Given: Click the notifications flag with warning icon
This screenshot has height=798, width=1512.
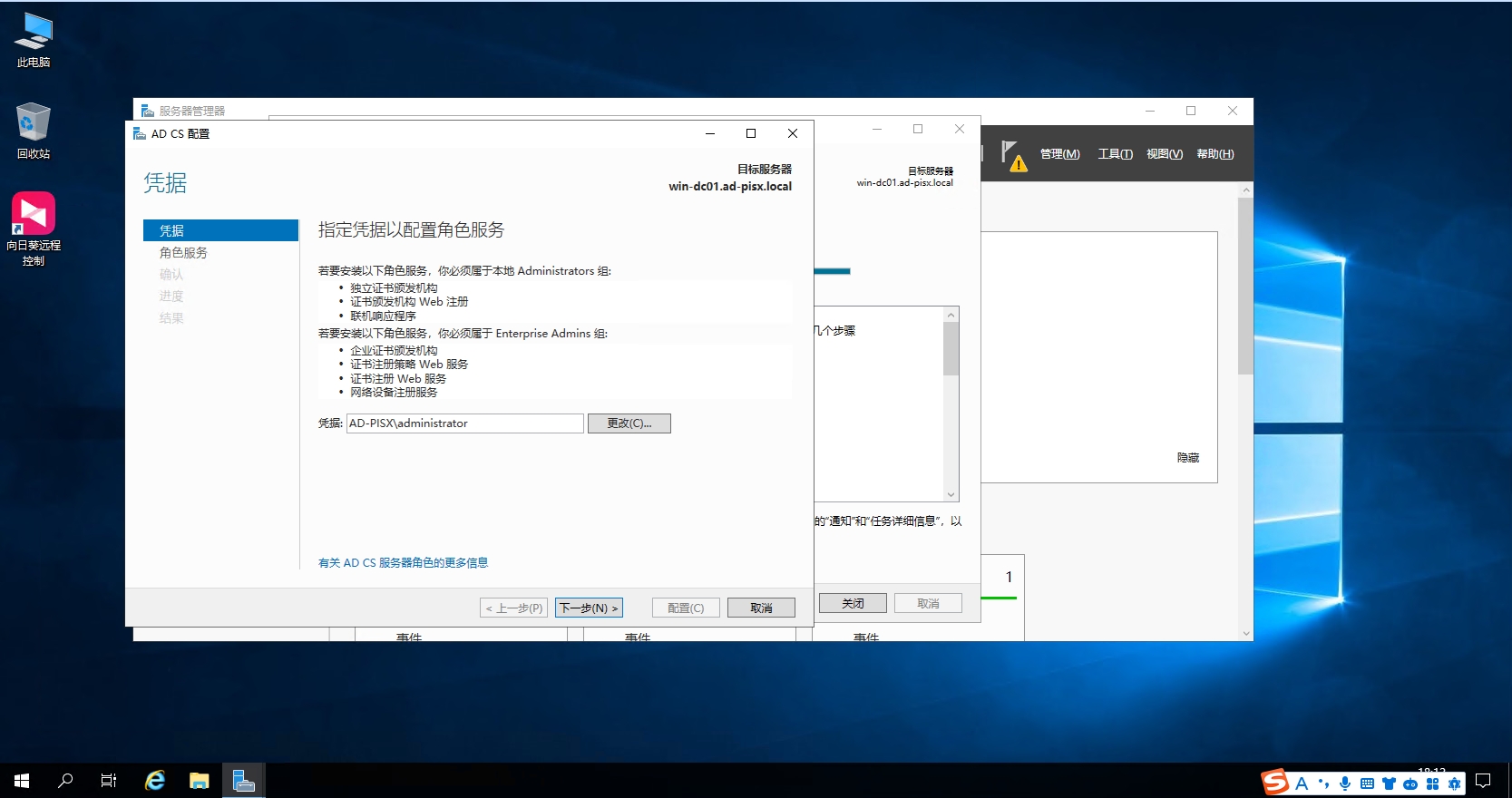Looking at the screenshot, I should pos(1013,155).
